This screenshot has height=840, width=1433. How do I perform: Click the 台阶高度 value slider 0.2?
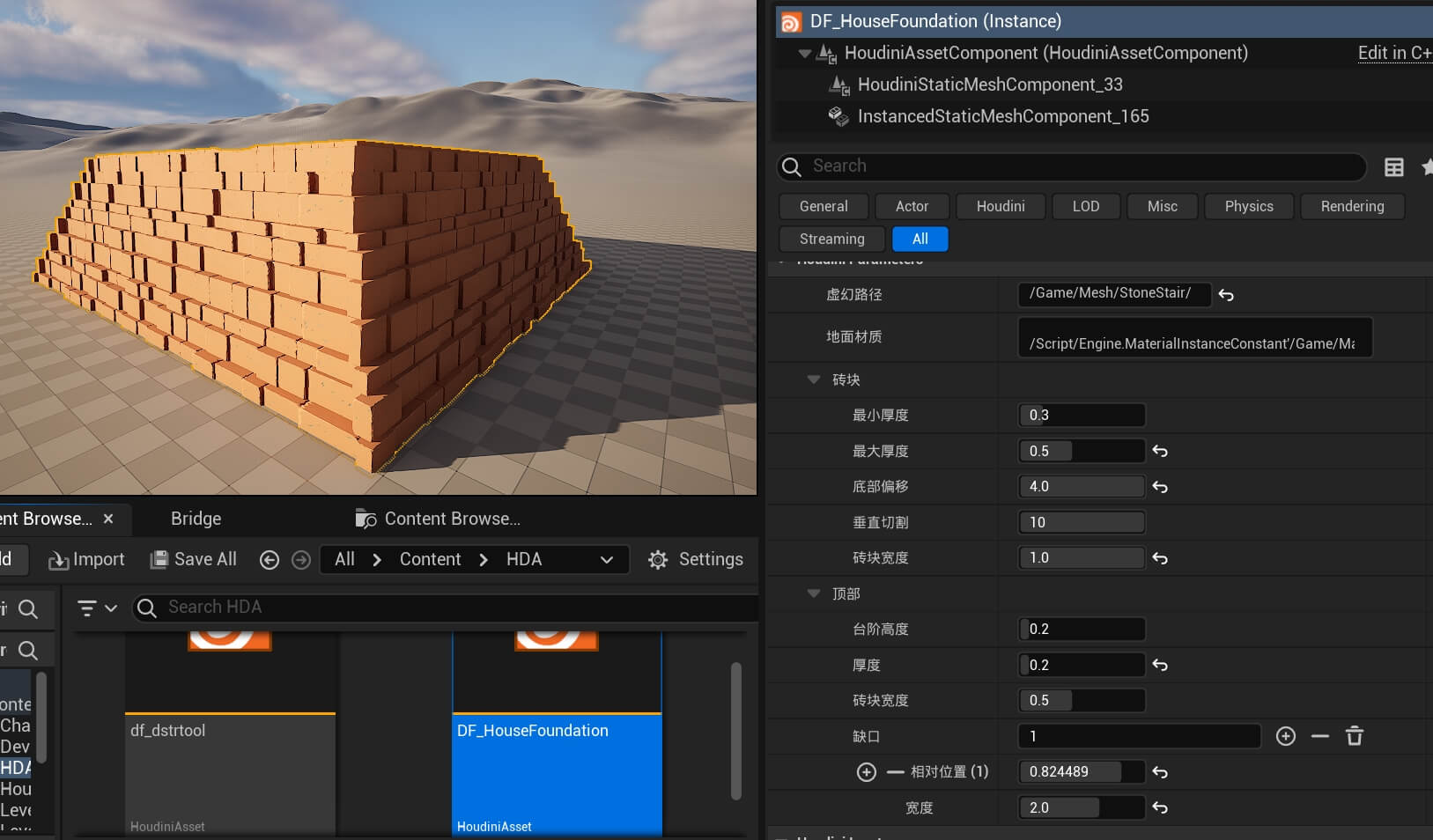click(x=1082, y=629)
